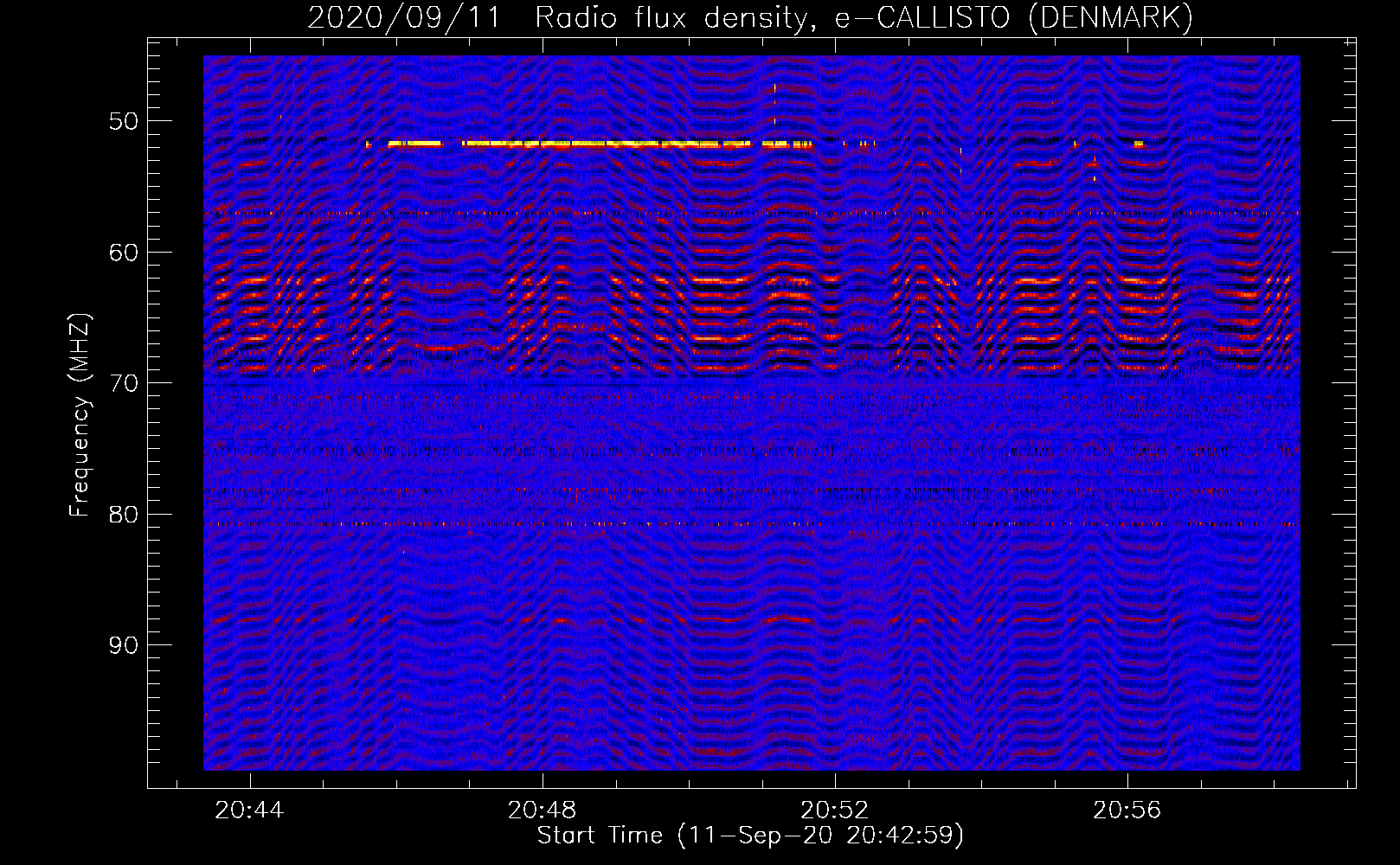Click the 'e-CALLISTO (DENMARK)' title text
Image resolution: width=1400 pixels, height=865 pixels.
(x=1014, y=18)
